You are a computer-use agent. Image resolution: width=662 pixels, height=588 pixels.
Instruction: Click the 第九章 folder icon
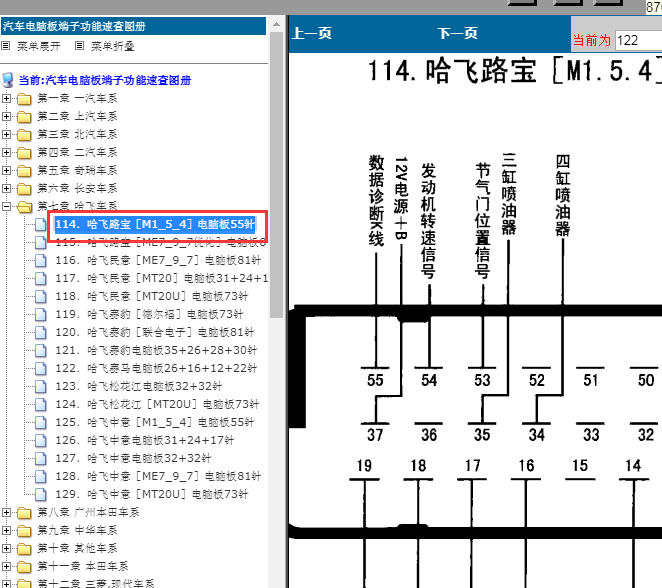pos(24,531)
